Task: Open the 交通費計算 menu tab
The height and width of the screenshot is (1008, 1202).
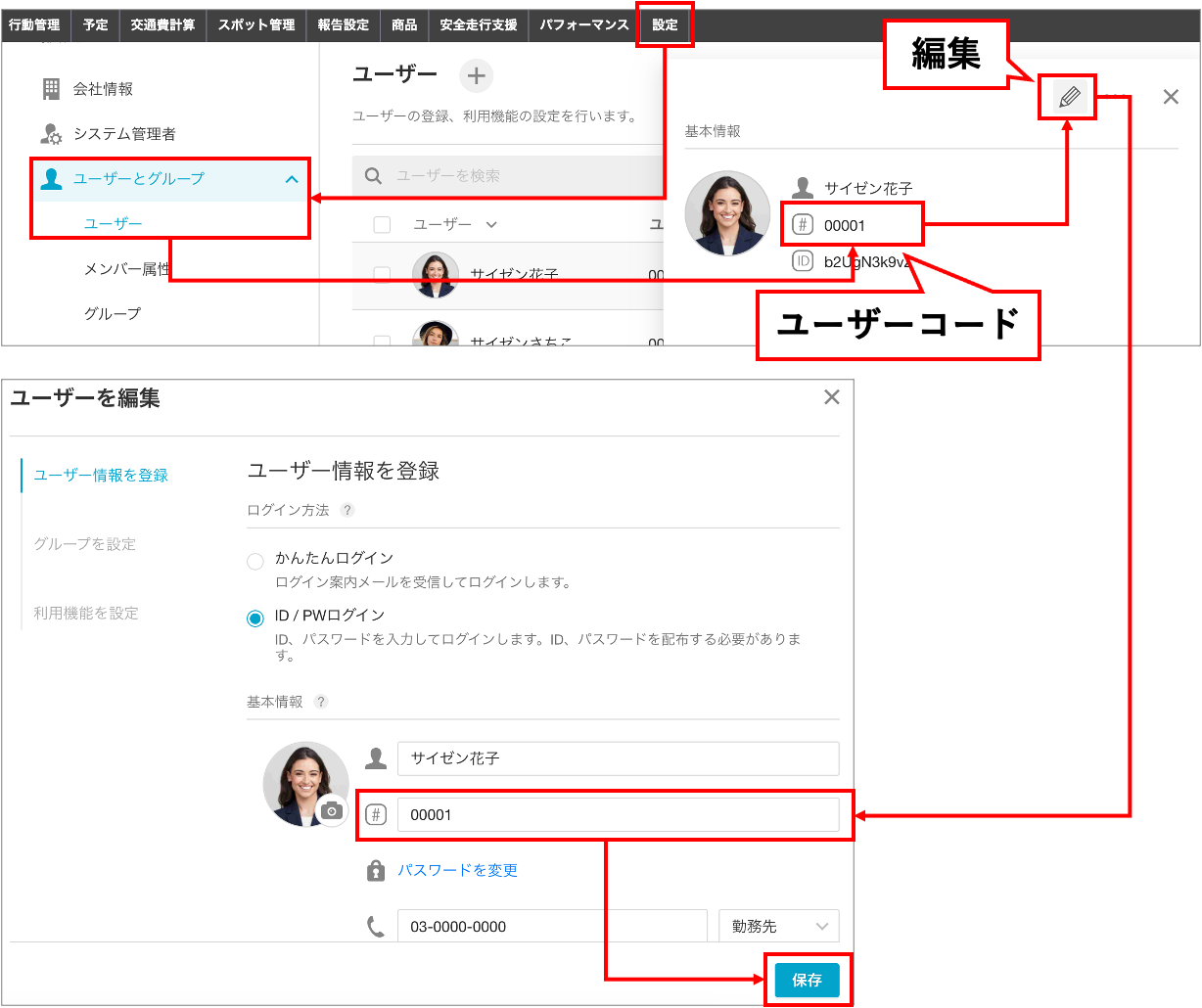Action: tap(162, 25)
